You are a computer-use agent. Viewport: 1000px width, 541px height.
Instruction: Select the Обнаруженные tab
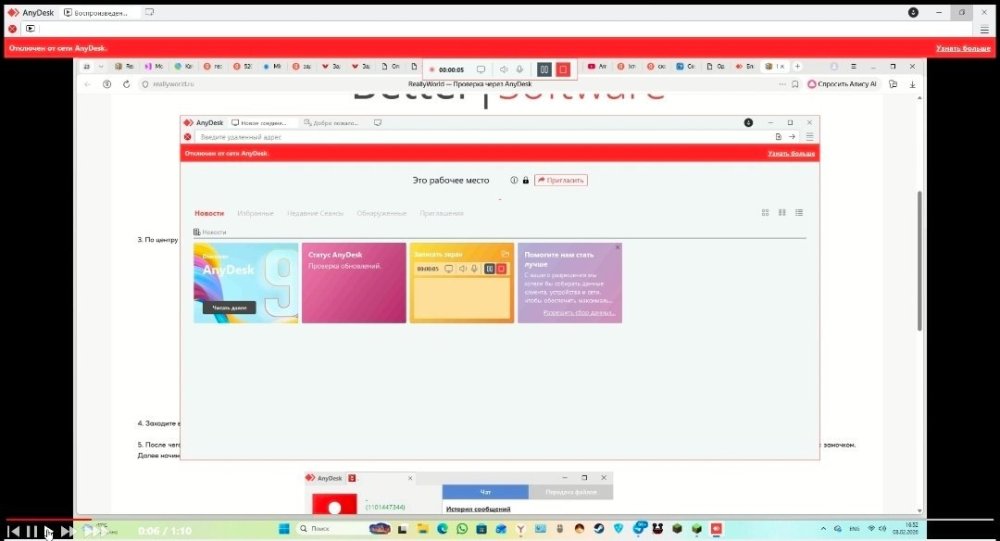pyautogui.click(x=381, y=213)
